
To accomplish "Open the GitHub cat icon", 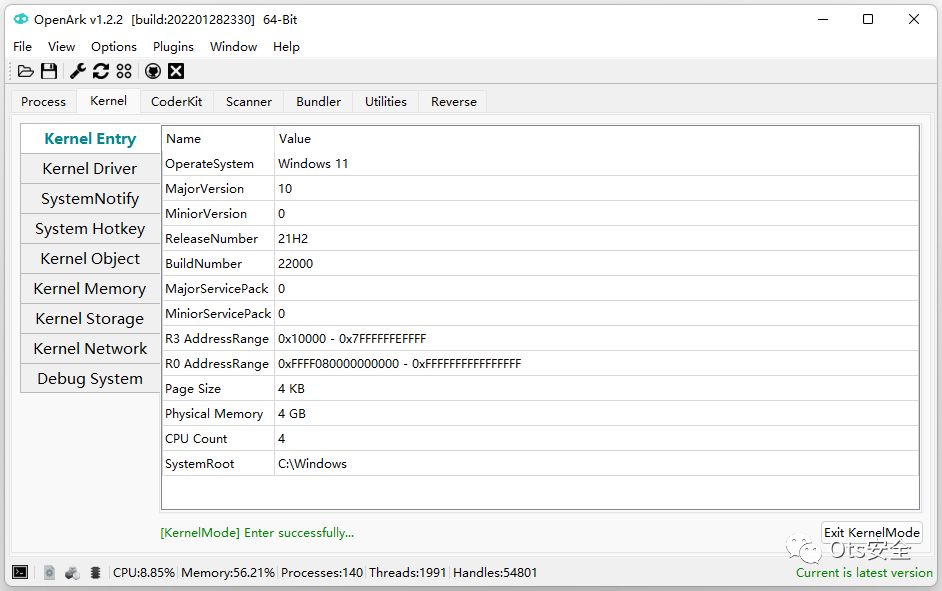I will 153,71.
